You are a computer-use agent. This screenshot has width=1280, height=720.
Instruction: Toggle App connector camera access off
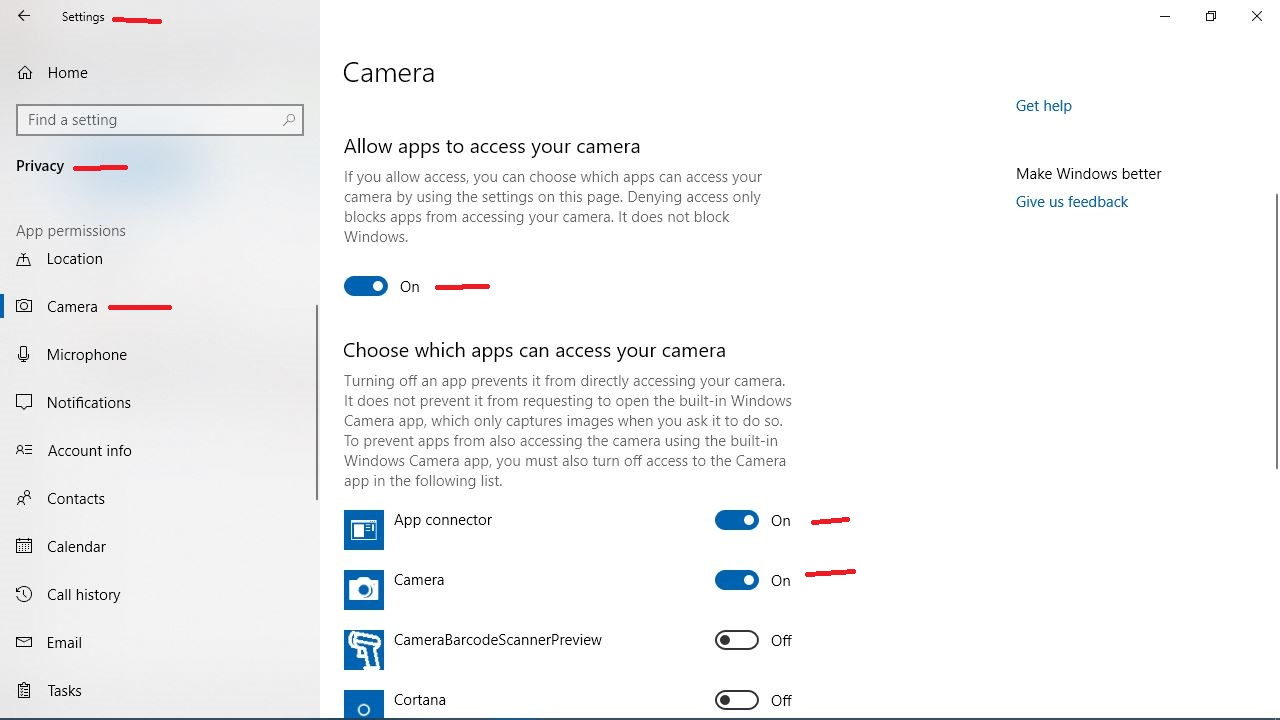tap(737, 520)
